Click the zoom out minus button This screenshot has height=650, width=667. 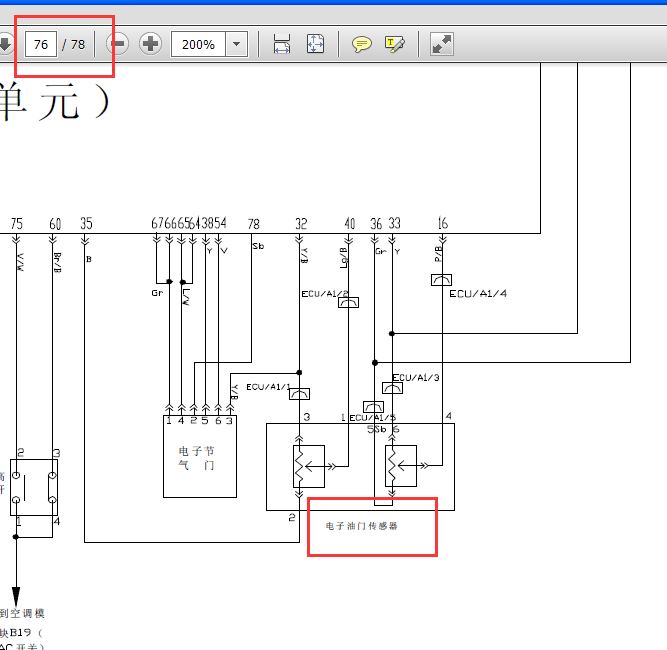(x=118, y=44)
